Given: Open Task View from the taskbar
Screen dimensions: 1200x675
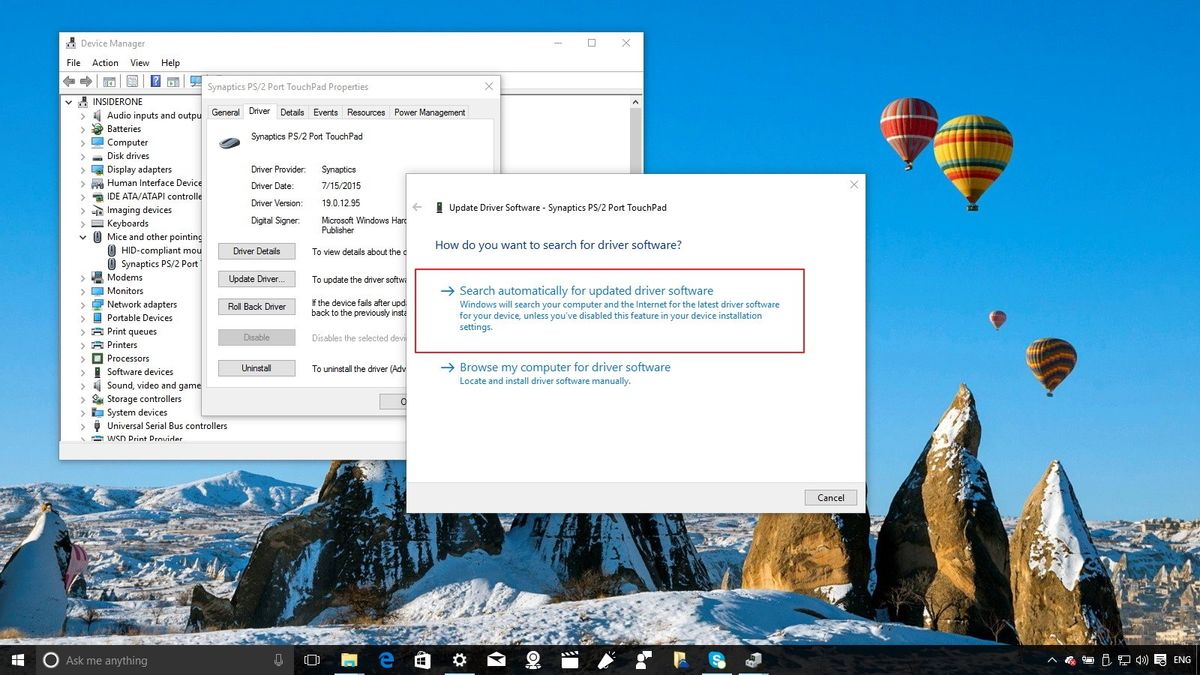Looking at the screenshot, I should click(311, 660).
